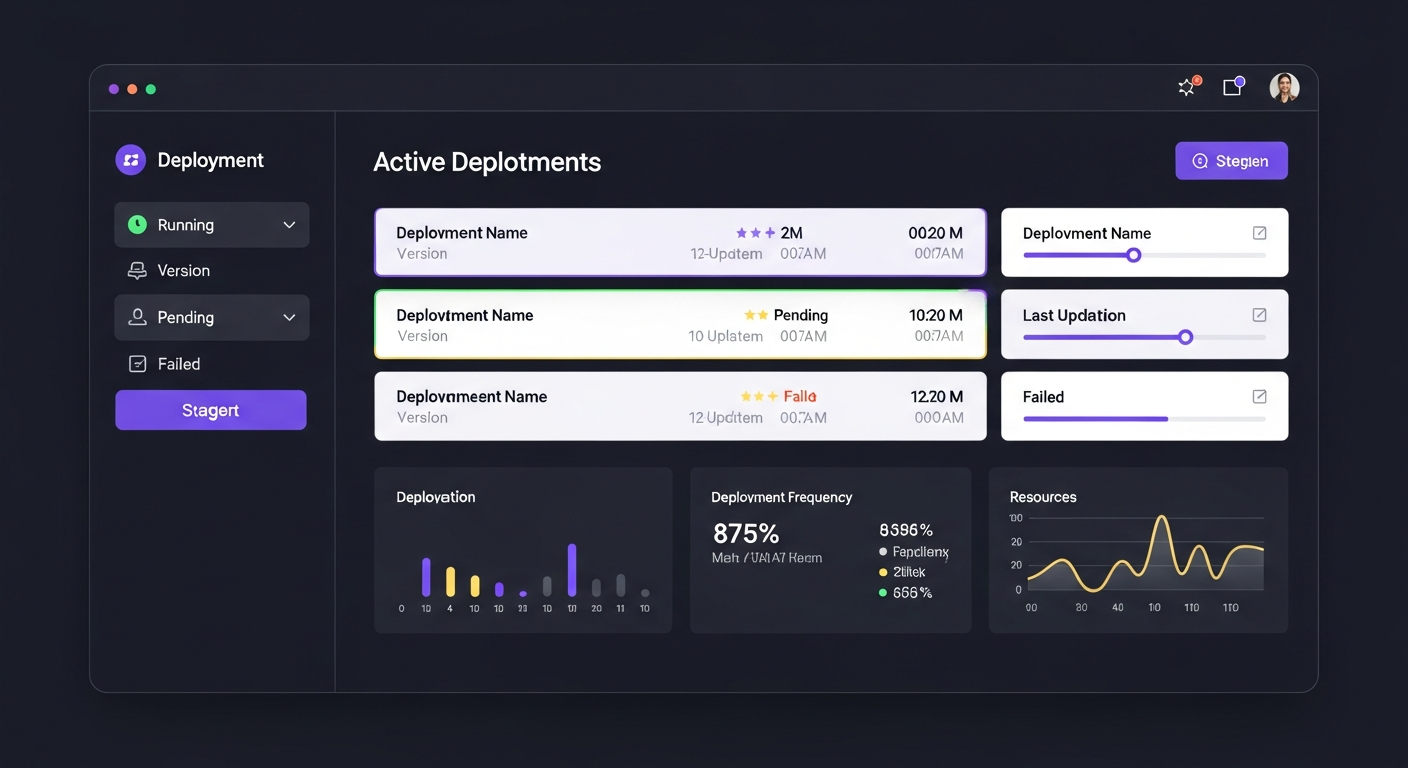Screen dimensions: 1408x768
Task: Select the Pending deployment row
Action: point(680,325)
